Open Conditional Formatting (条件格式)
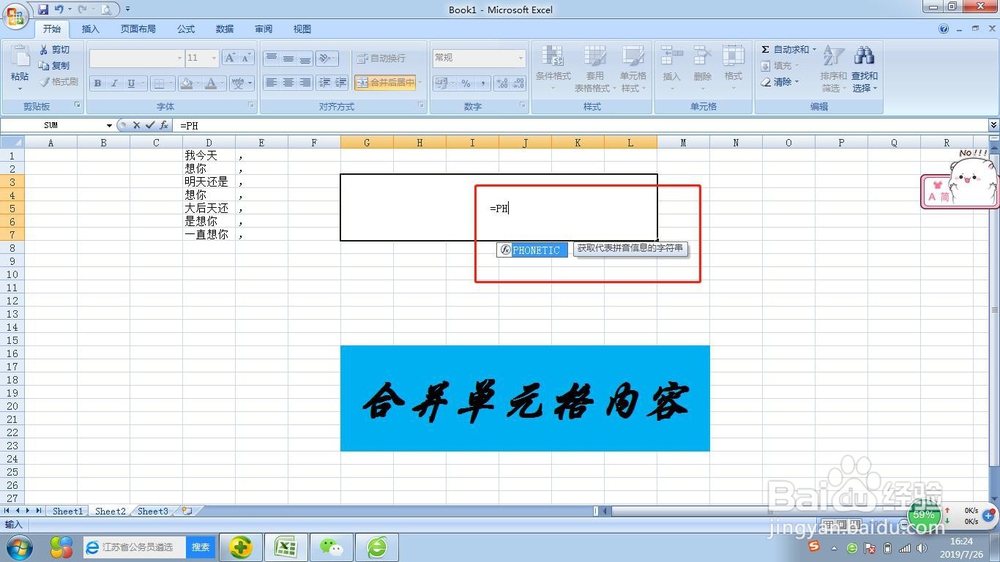 click(553, 69)
